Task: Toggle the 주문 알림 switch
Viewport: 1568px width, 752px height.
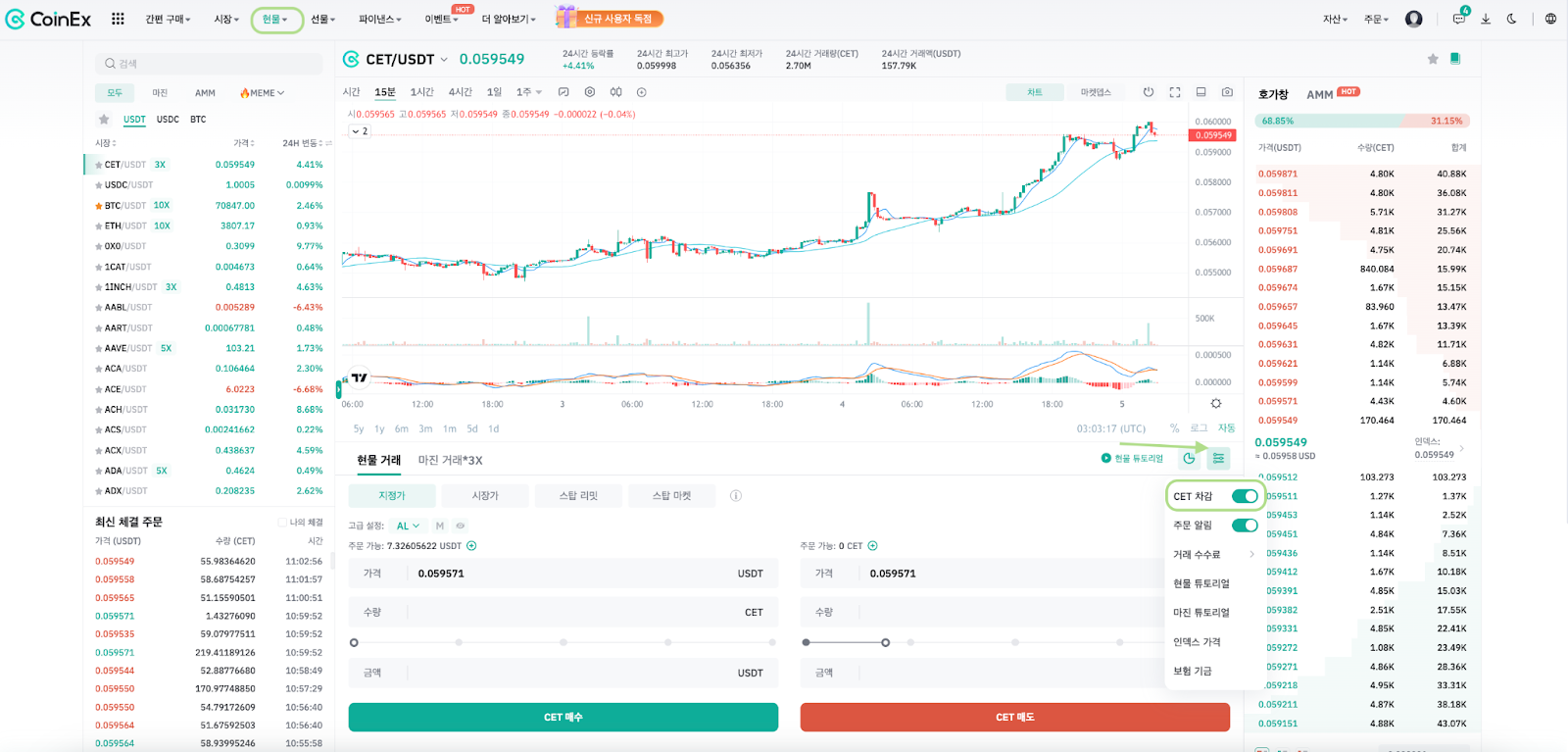Action: pyautogui.click(x=1245, y=526)
